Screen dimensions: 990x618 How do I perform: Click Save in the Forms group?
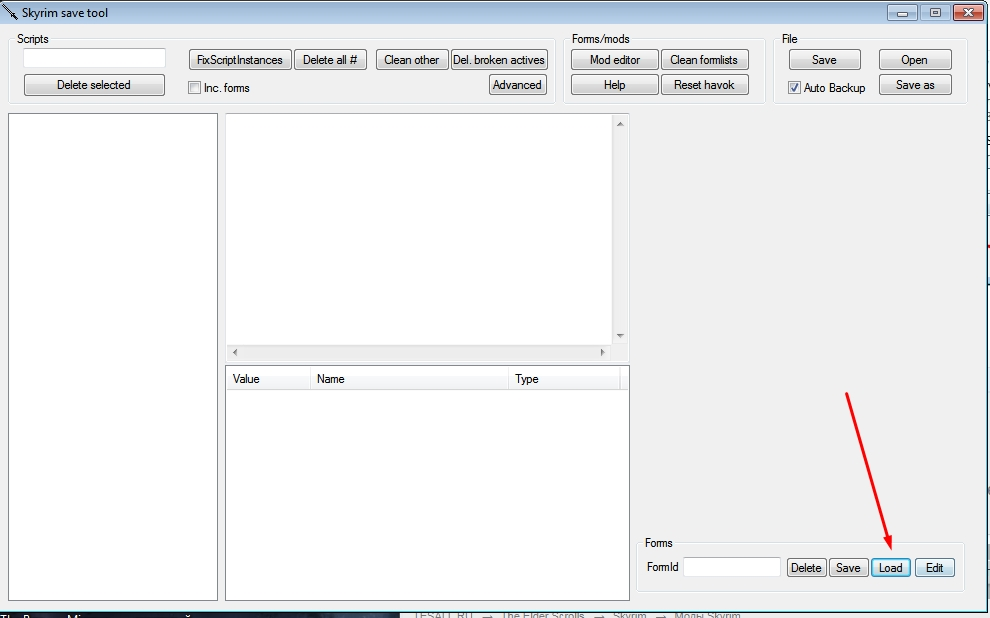(x=849, y=567)
